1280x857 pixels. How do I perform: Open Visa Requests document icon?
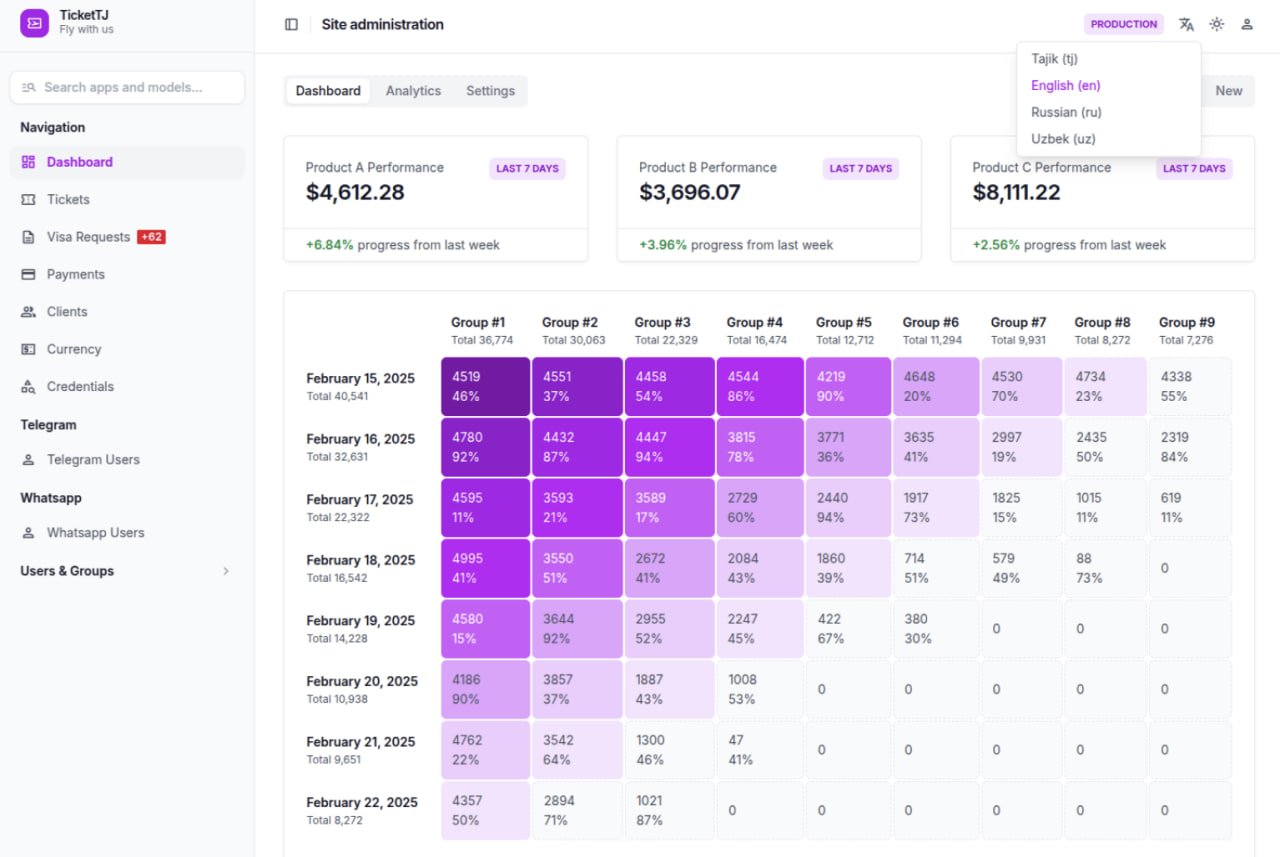tap(28, 237)
